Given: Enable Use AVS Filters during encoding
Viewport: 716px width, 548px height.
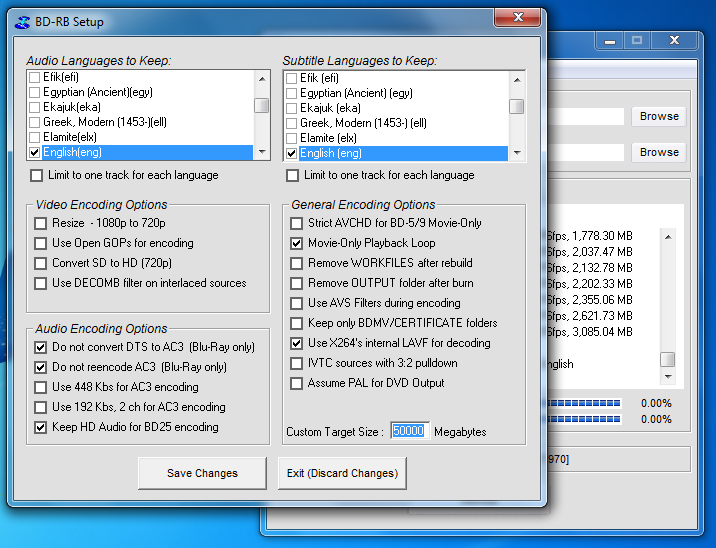Looking at the screenshot, I should 296,303.
